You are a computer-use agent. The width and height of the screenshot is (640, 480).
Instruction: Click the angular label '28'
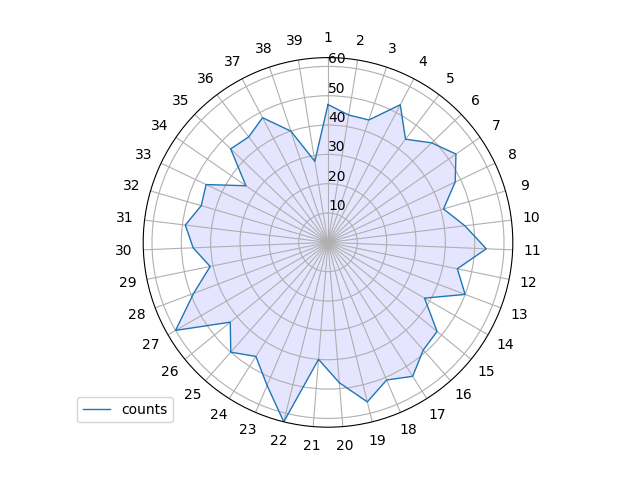(x=137, y=314)
